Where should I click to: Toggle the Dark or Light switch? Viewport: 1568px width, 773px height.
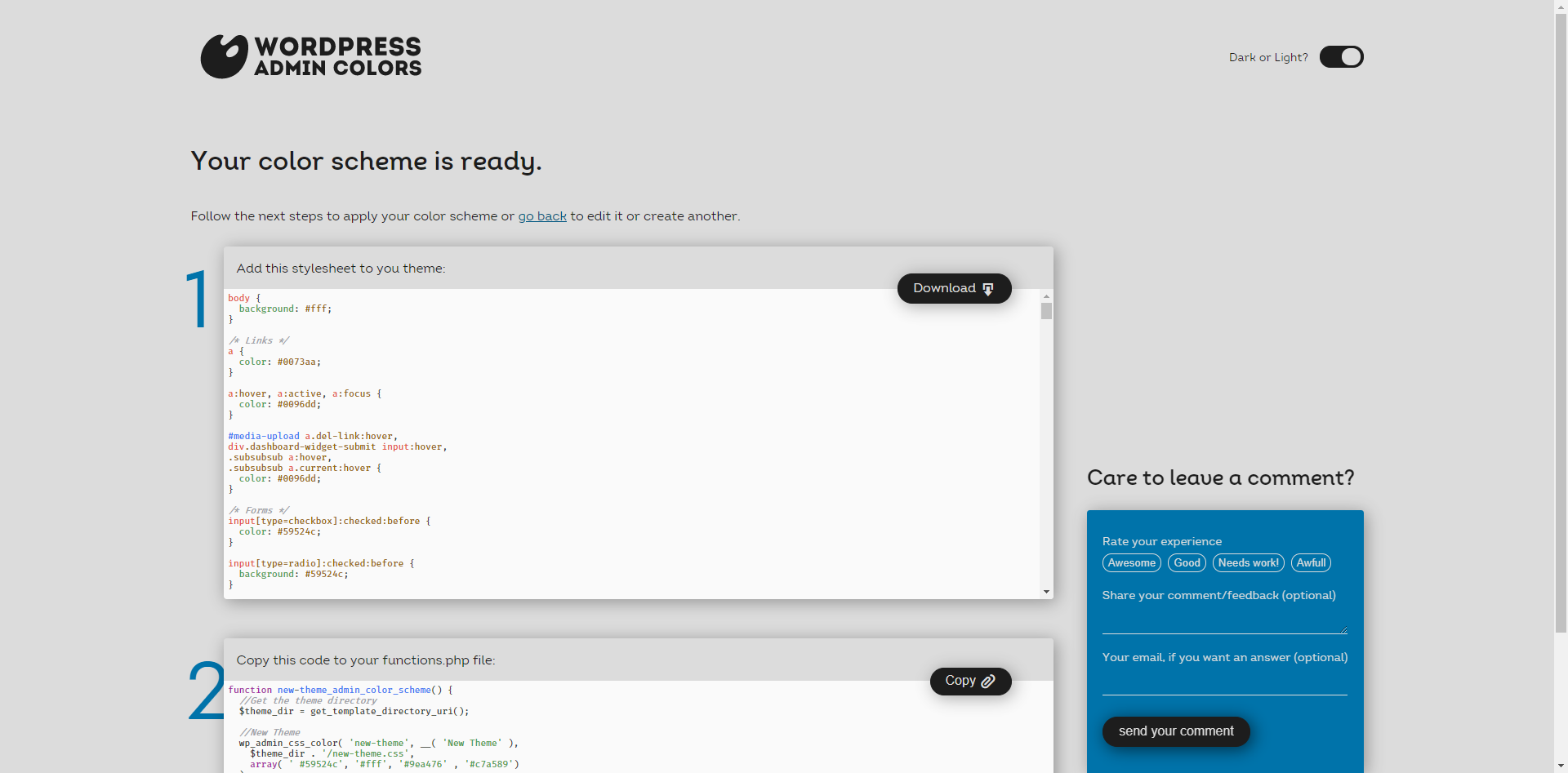[1341, 56]
